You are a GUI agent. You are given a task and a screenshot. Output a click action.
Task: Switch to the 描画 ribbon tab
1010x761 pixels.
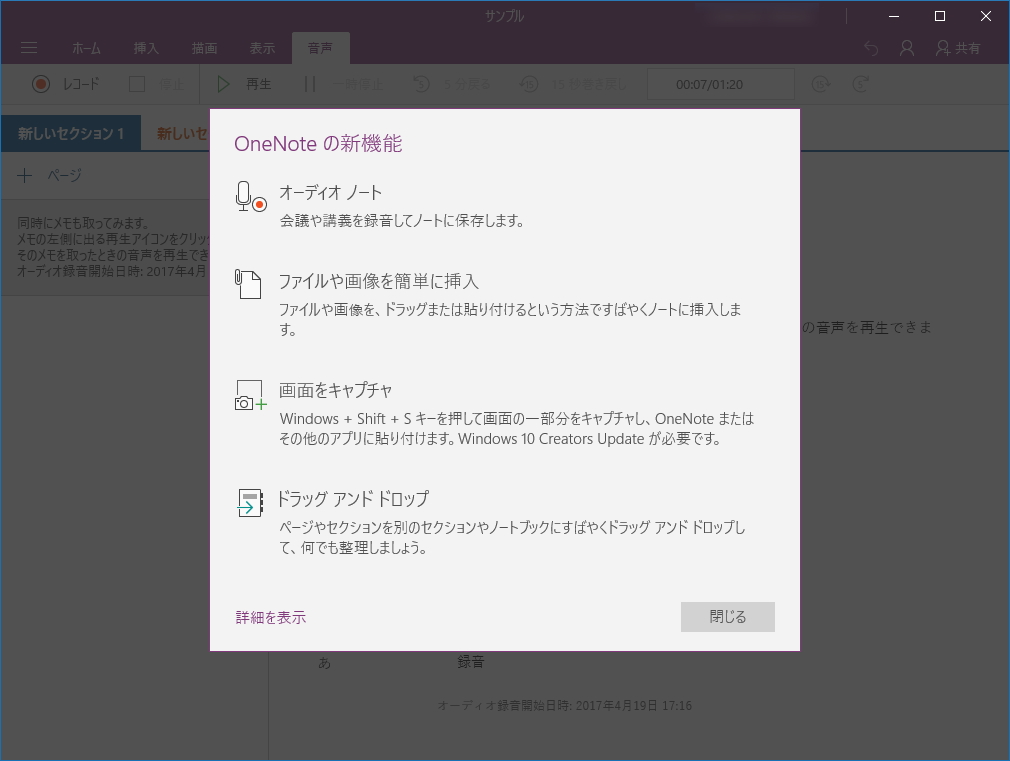coord(203,47)
